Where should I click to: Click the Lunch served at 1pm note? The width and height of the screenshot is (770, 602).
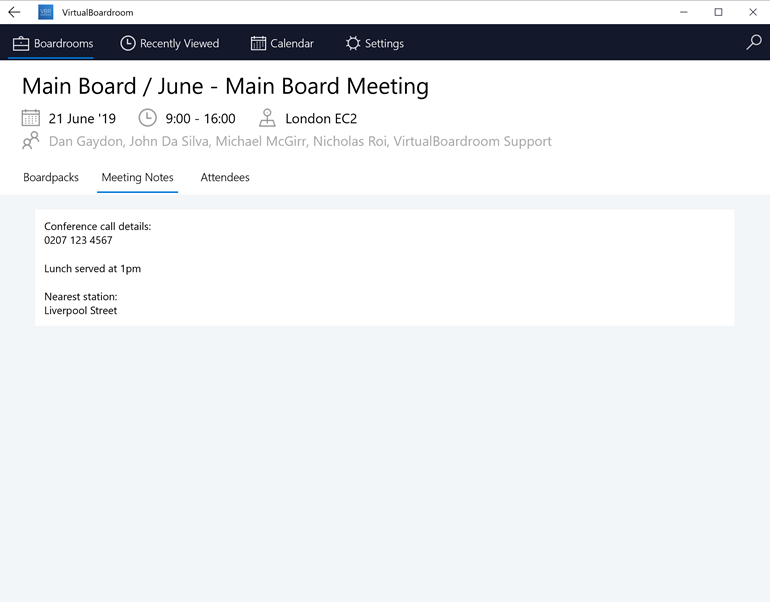click(92, 269)
